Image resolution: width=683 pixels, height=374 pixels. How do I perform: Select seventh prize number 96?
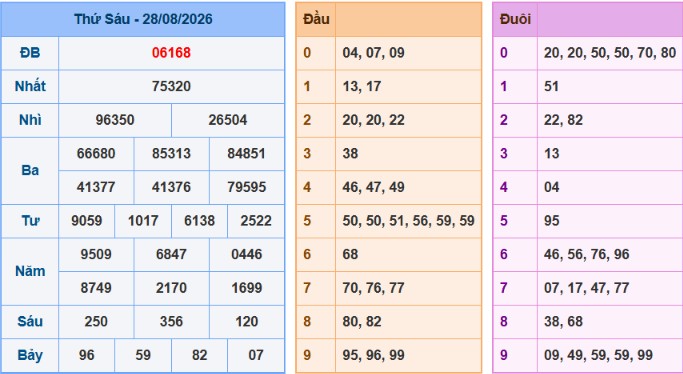pyautogui.click(x=87, y=355)
